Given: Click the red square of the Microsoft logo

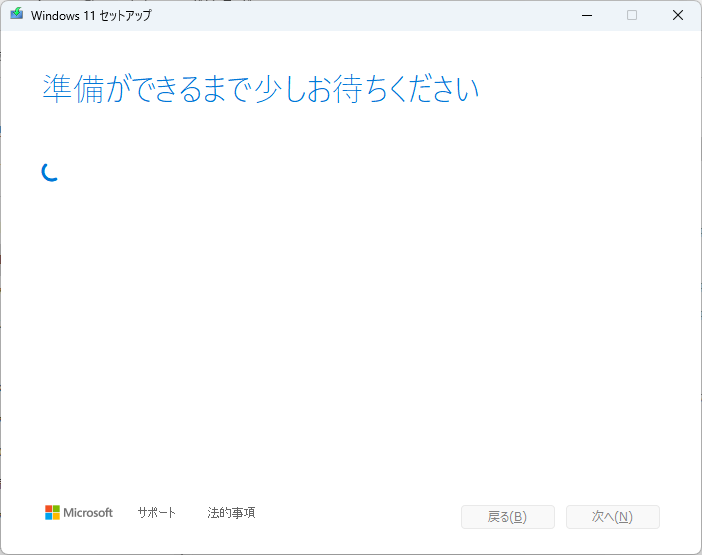Looking at the screenshot, I should 48,509.
